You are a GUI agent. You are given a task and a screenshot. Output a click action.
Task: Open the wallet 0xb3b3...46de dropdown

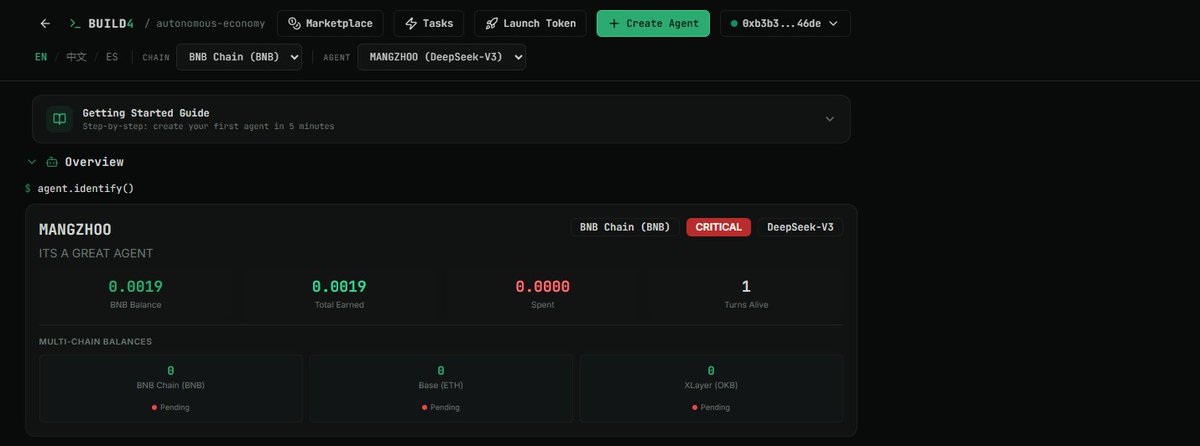[785, 23]
